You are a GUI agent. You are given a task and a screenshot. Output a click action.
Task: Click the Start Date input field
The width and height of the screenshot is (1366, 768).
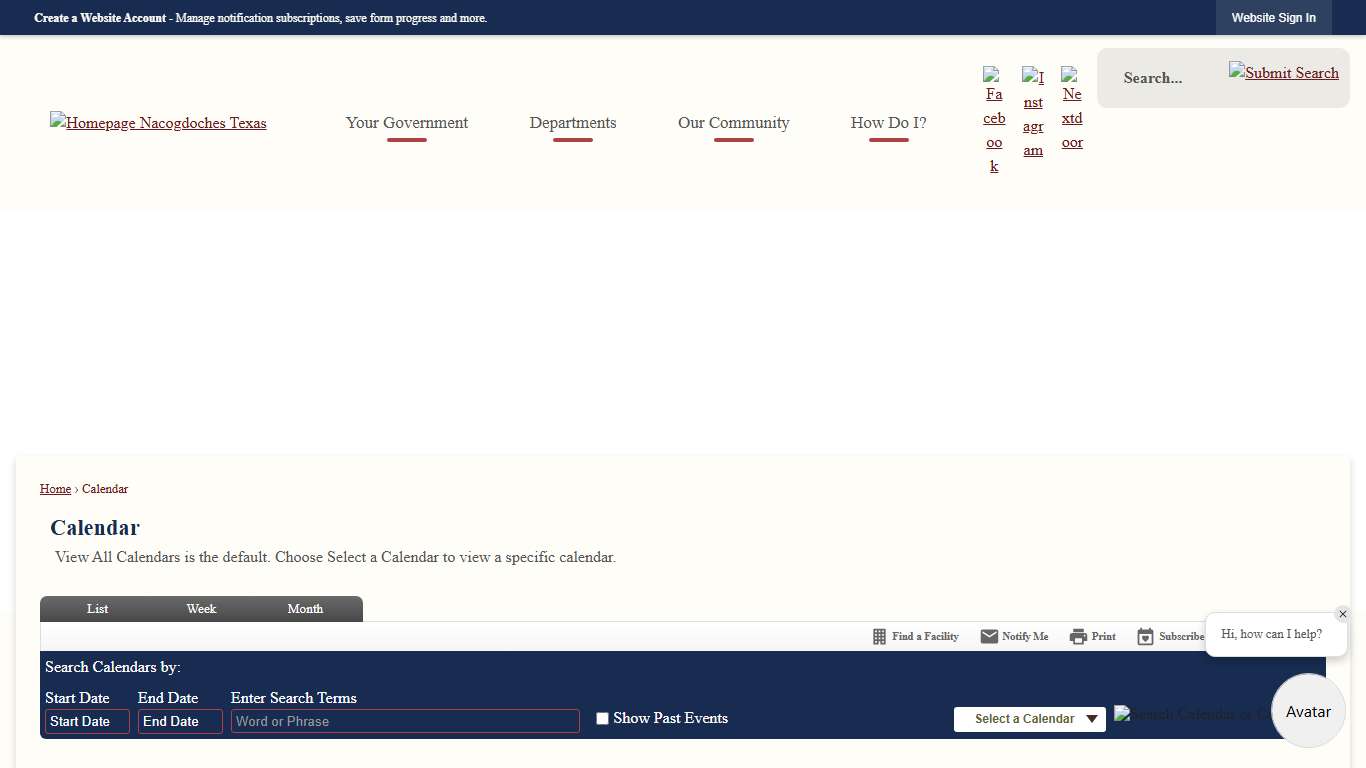pos(87,722)
